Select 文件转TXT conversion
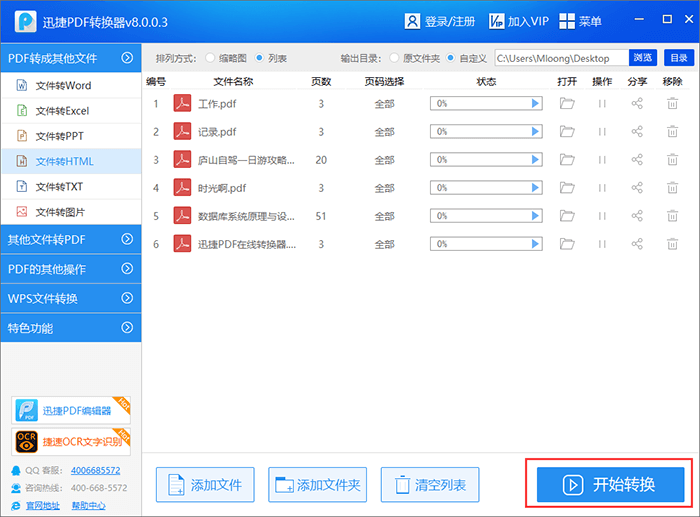Viewport: 700px width, 517px height. pos(71,186)
